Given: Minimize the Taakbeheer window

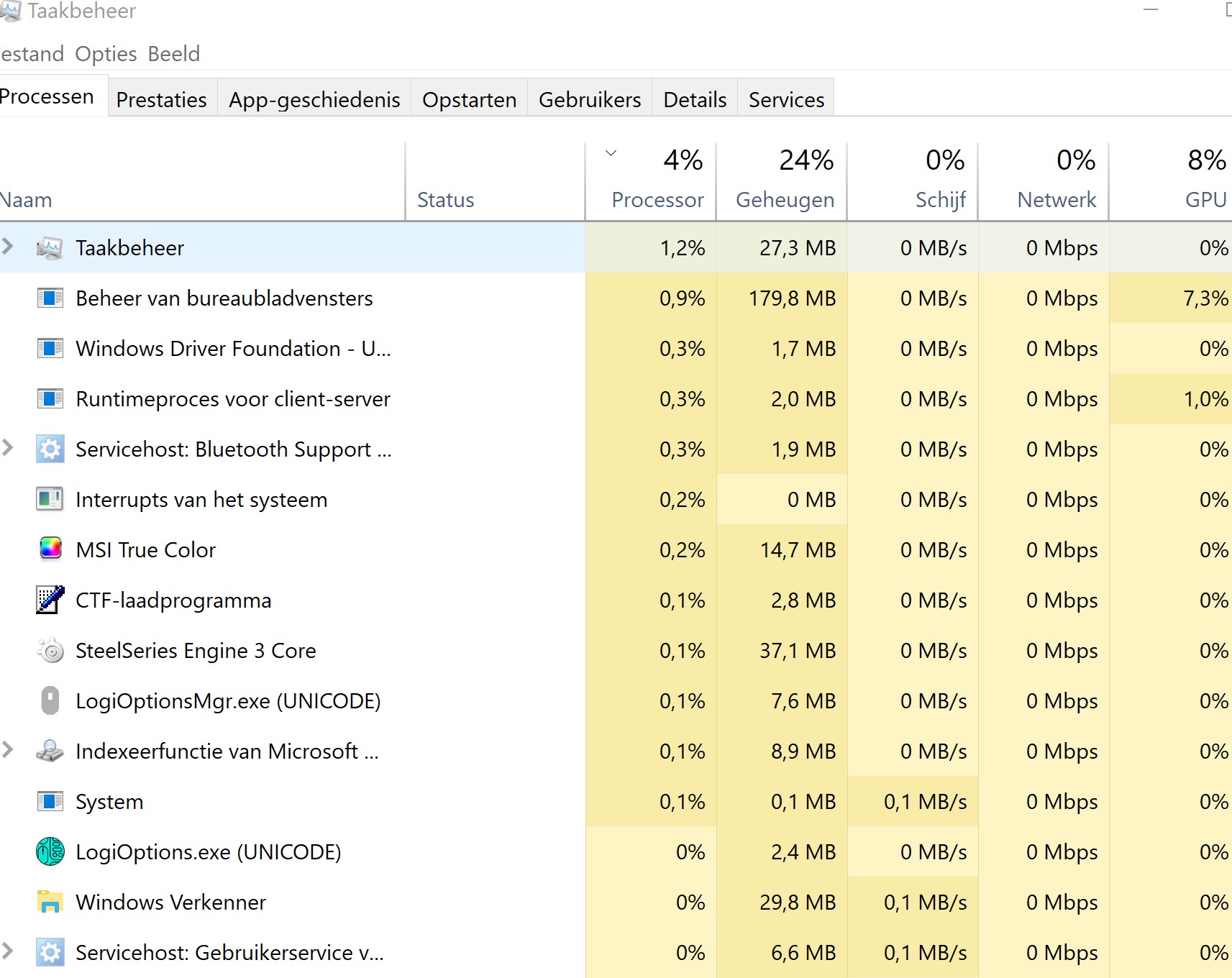Looking at the screenshot, I should (1151, 10).
